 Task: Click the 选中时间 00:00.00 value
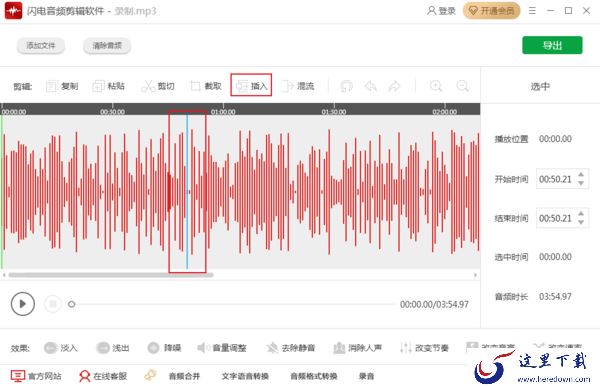click(x=555, y=257)
